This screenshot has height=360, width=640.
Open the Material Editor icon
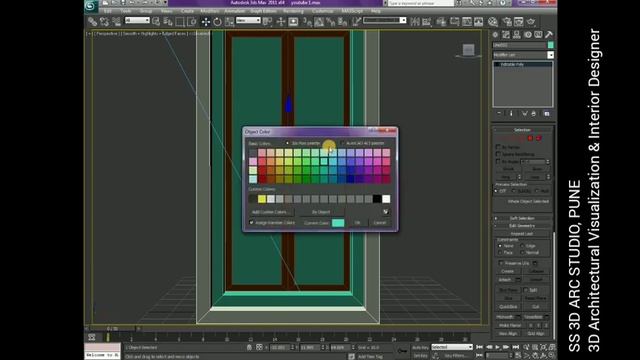[x=493, y=22]
